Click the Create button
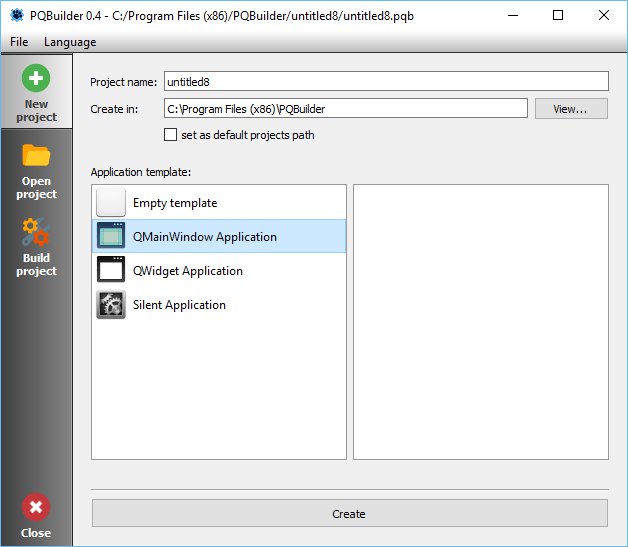Image resolution: width=628 pixels, height=547 pixels. coord(349,513)
